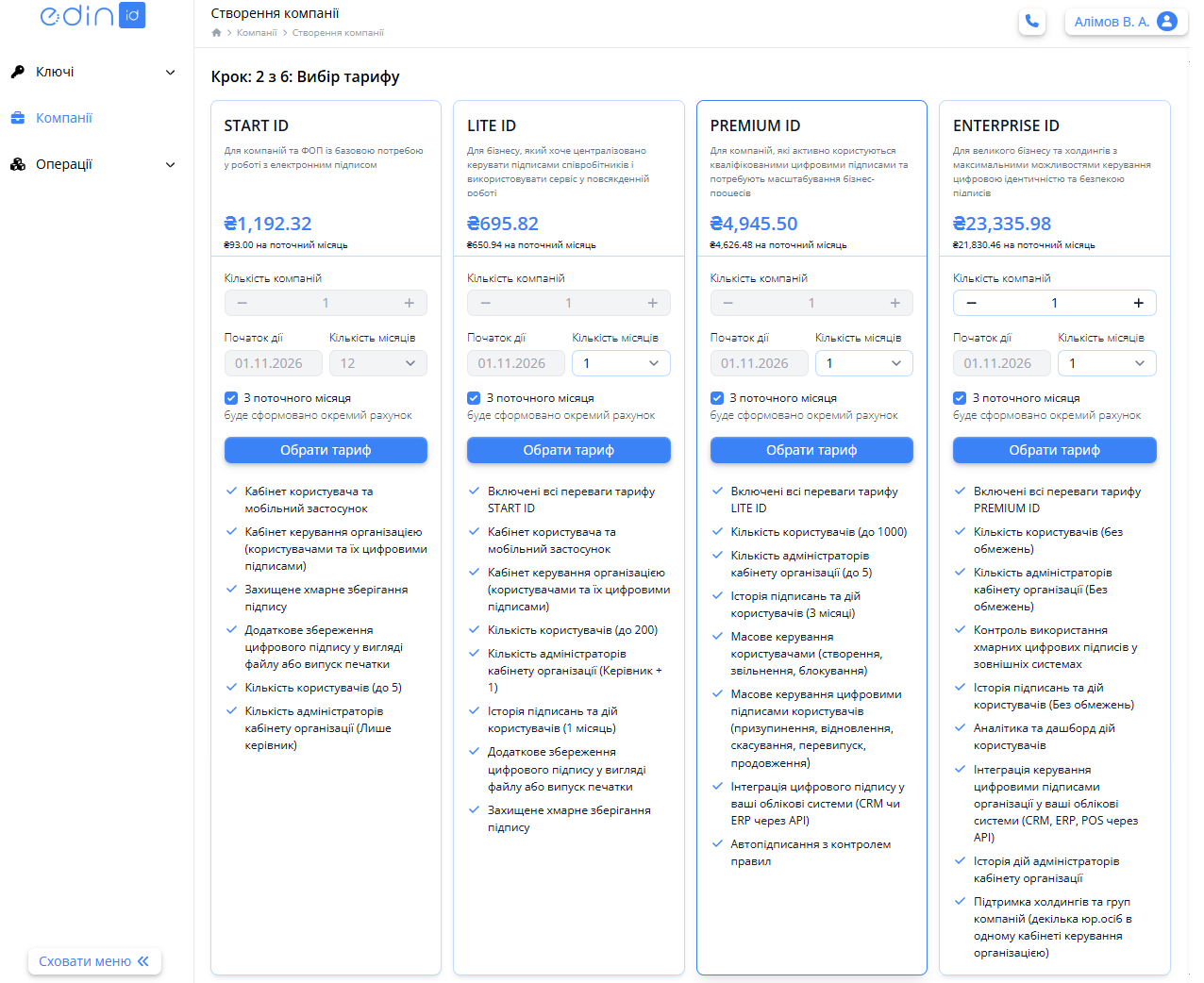Choose the ENTERPRISE ID tariff button
This screenshot has height=983, width=1204.
(1055, 450)
